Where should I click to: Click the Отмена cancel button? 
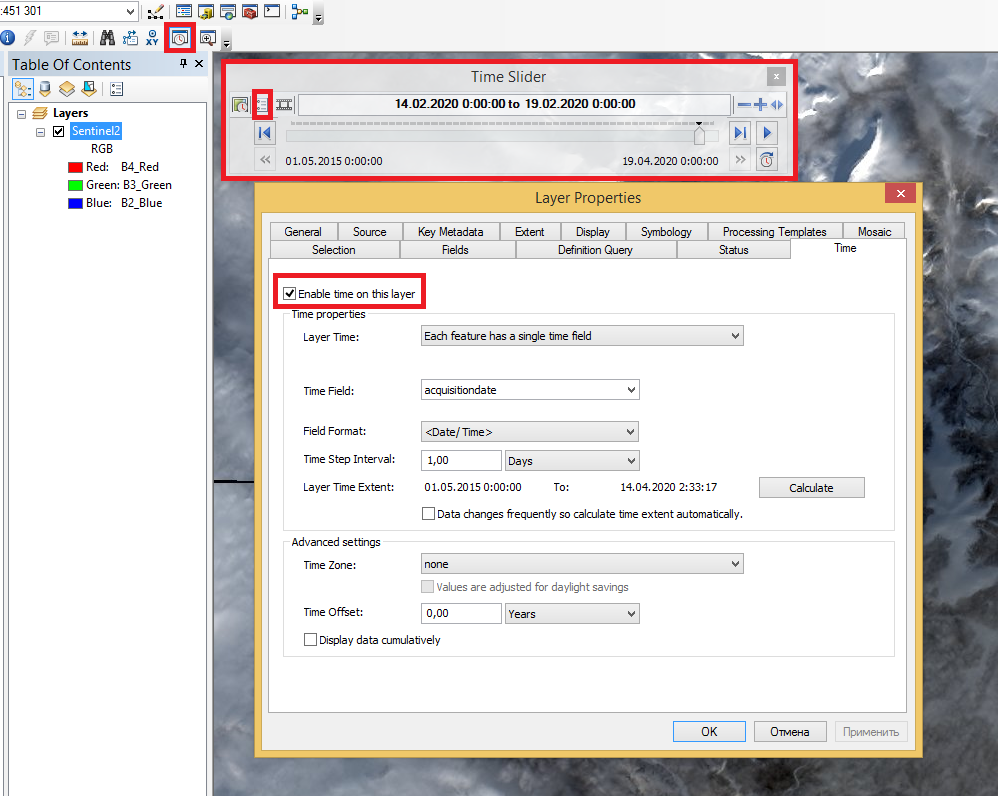(790, 732)
